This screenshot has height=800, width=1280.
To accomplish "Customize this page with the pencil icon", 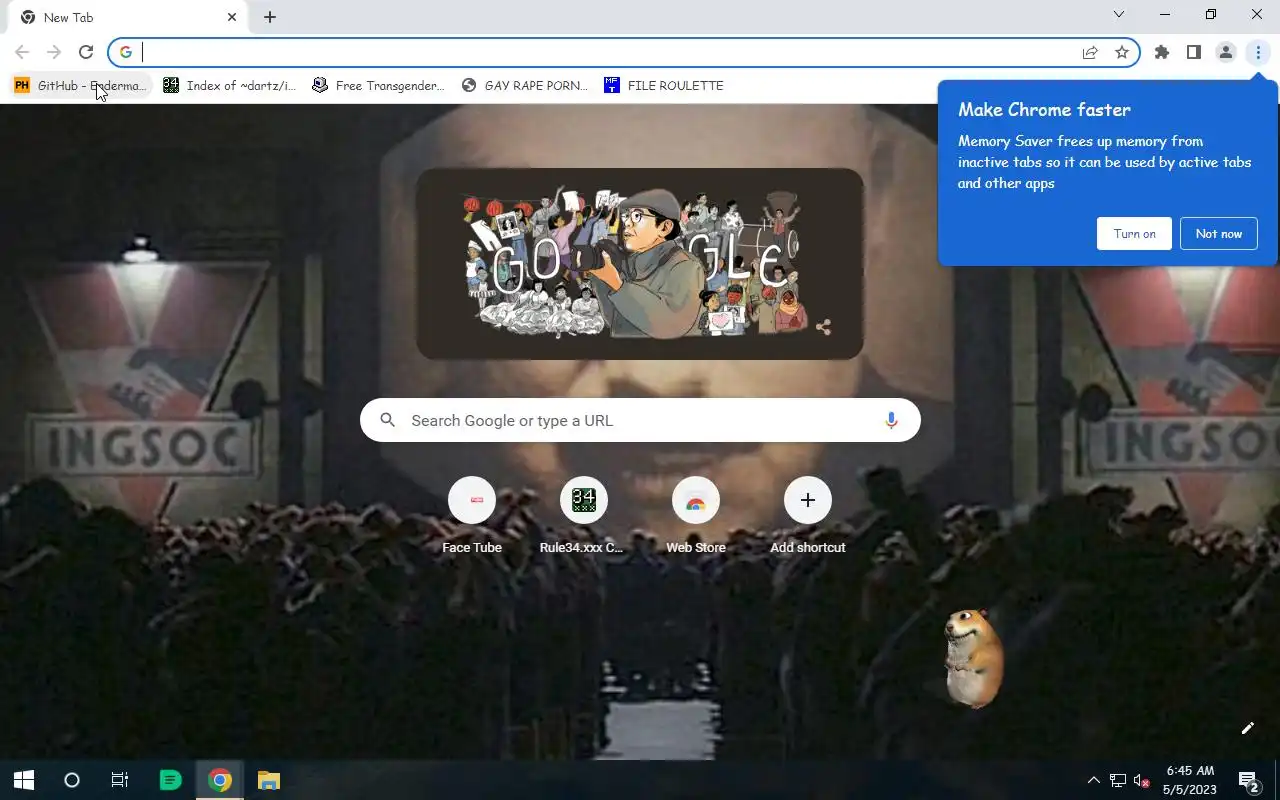I will (1247, 728).
